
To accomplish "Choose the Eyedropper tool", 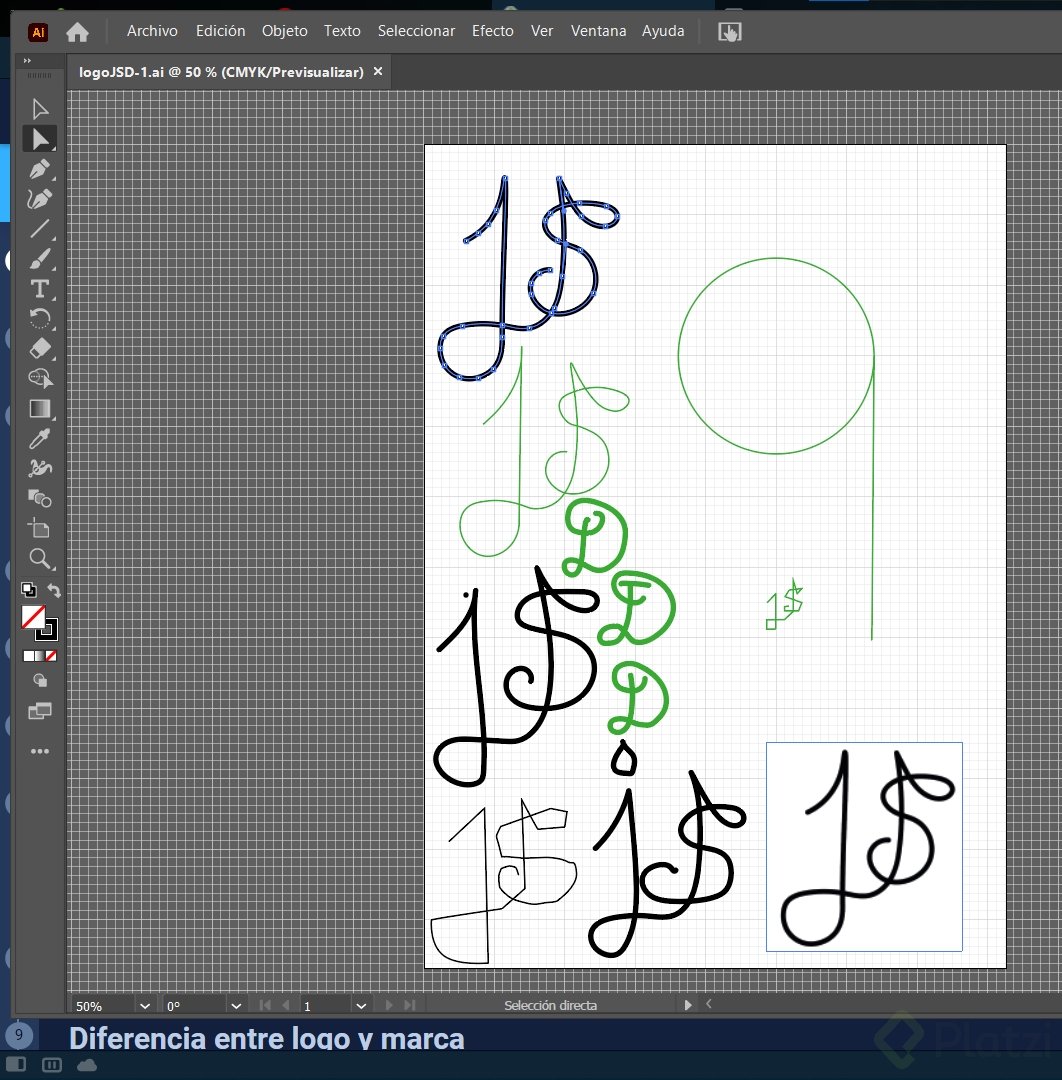I will [x=40, y=438].
